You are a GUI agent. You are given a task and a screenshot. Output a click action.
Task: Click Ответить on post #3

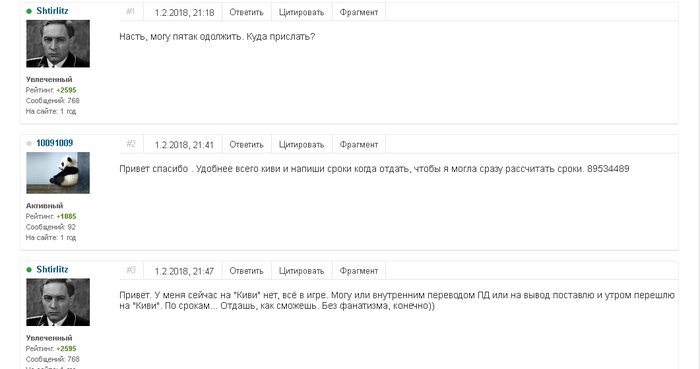pos(246,271)
